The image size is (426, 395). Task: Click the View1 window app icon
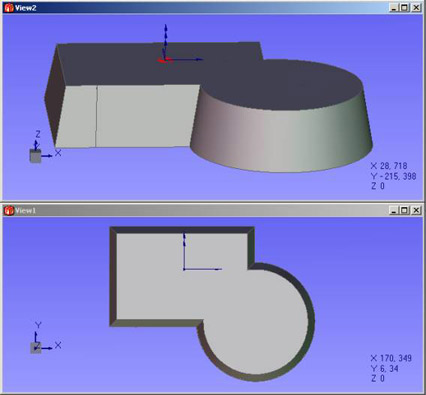[x=9, y=211]
